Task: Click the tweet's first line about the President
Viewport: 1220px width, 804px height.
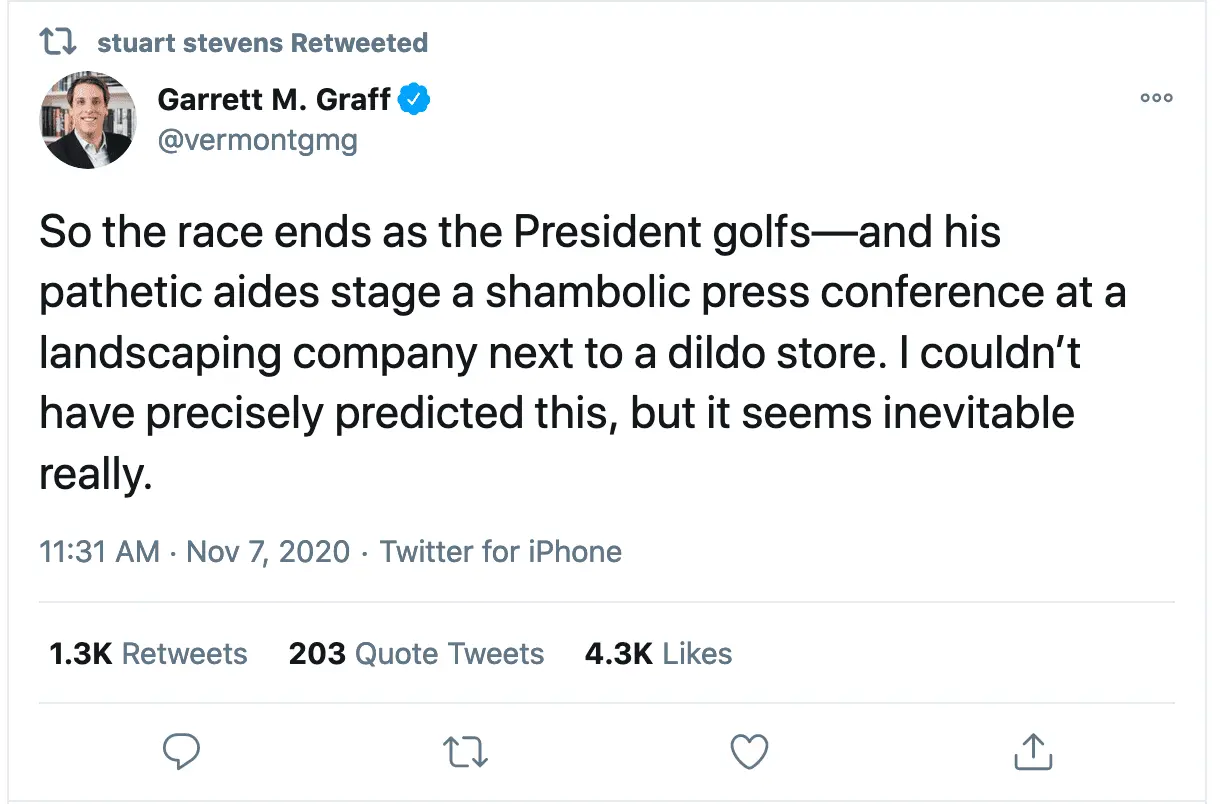Action: [x=520, y=233]
